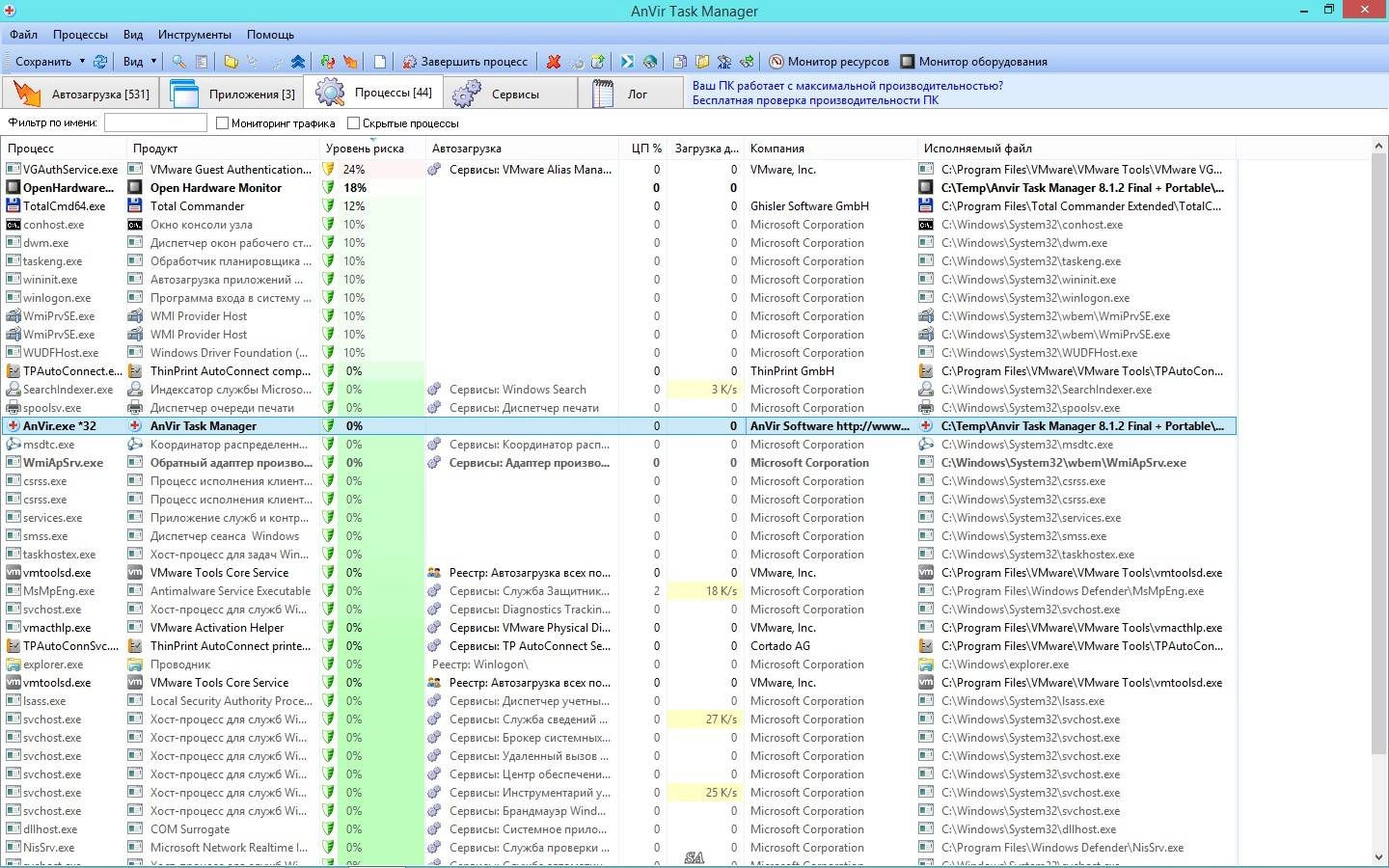Screen dimensions: 1389x868
Task: Click the properties sheet icon after the magnifier
Action: point(202,61)
